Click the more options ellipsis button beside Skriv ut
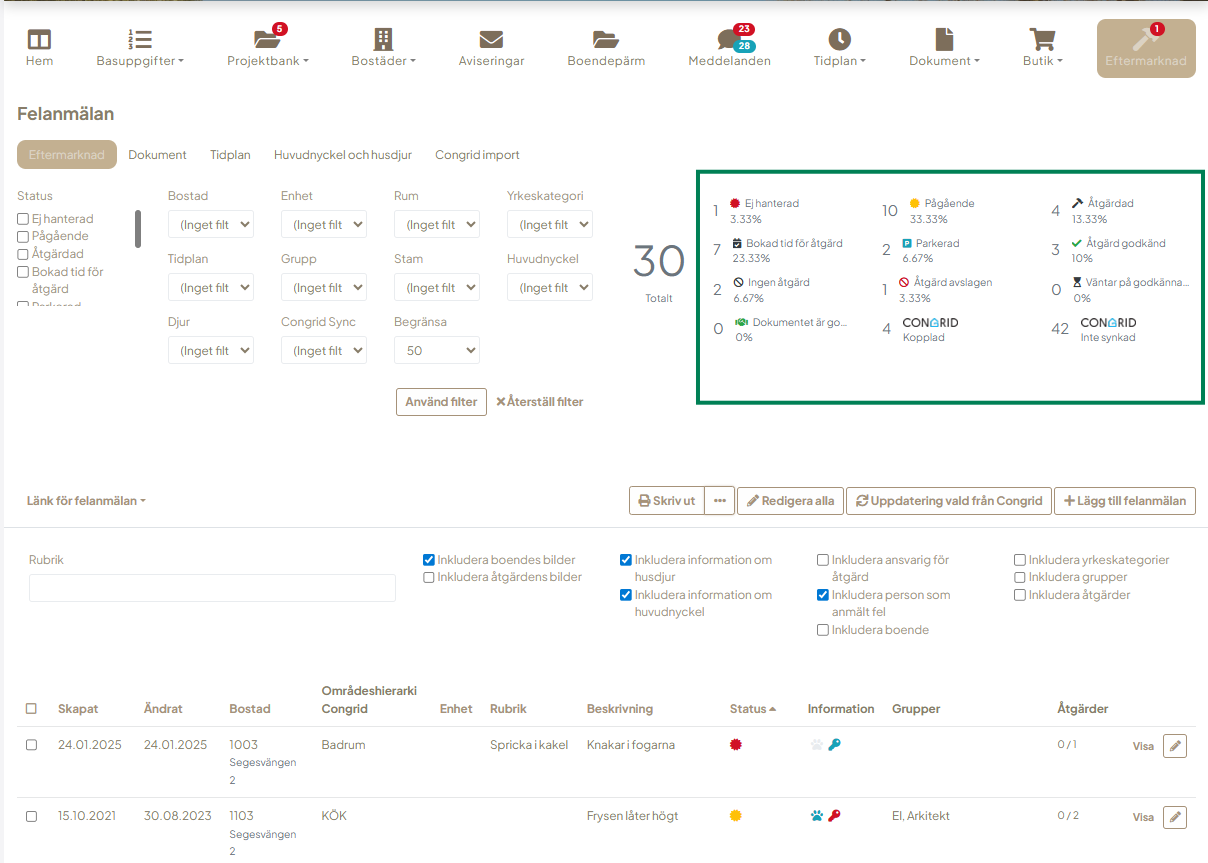This screenshot has height=863, width=1208. pos(720,501)
